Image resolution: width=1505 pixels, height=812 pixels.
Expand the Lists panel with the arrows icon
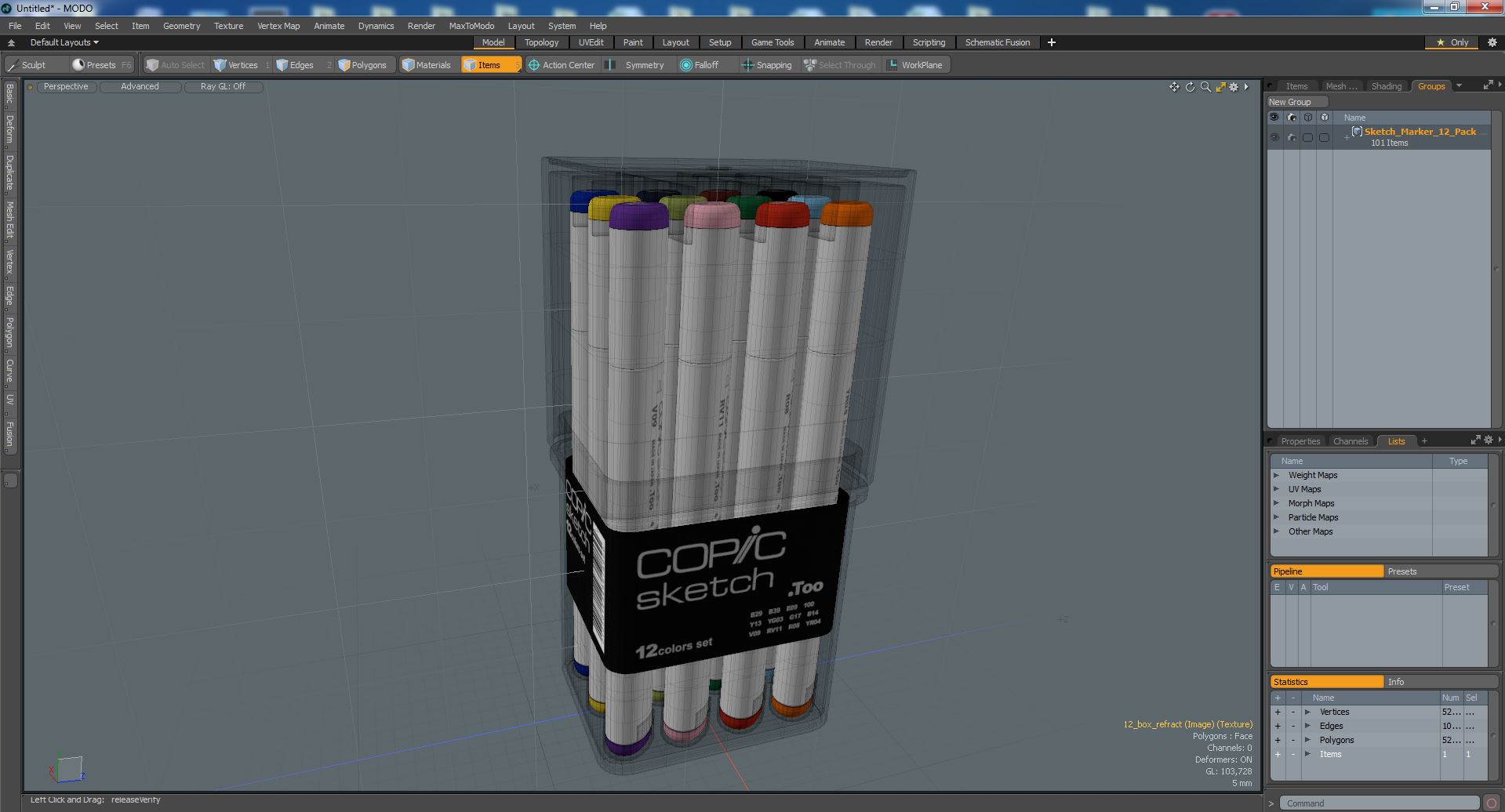(x=1475, y=440)
